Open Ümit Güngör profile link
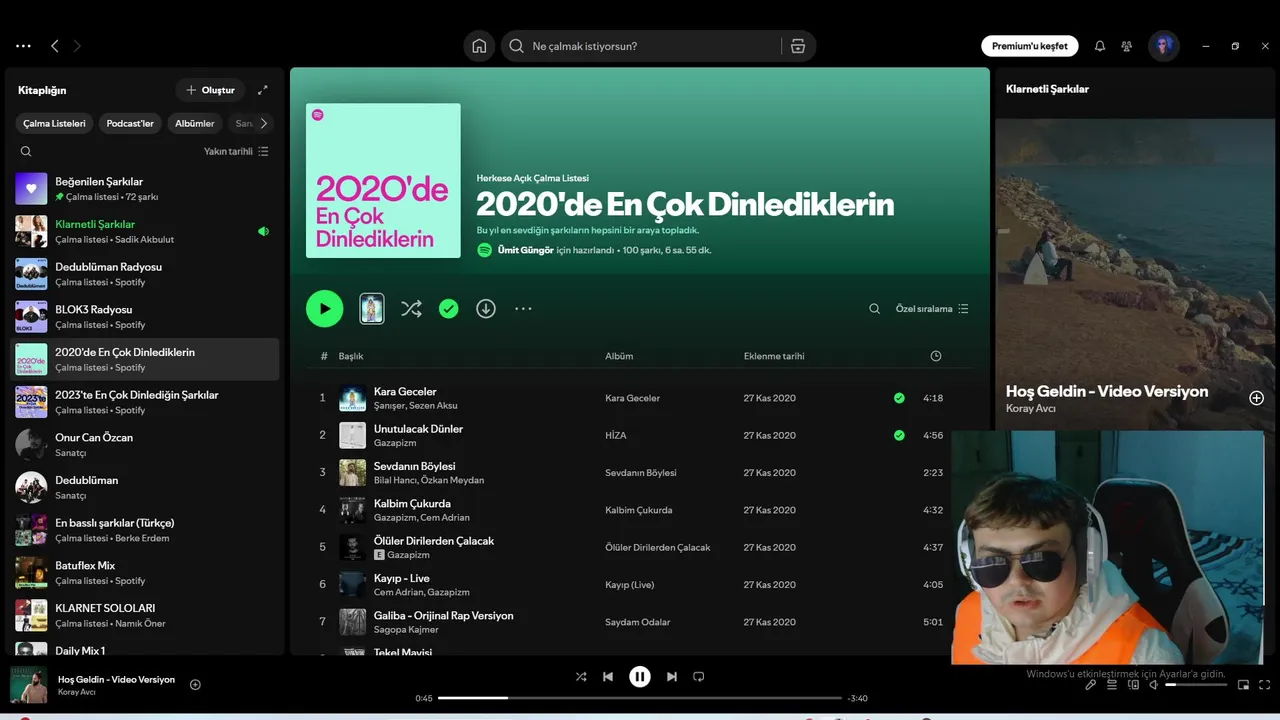 pos(525,250)
